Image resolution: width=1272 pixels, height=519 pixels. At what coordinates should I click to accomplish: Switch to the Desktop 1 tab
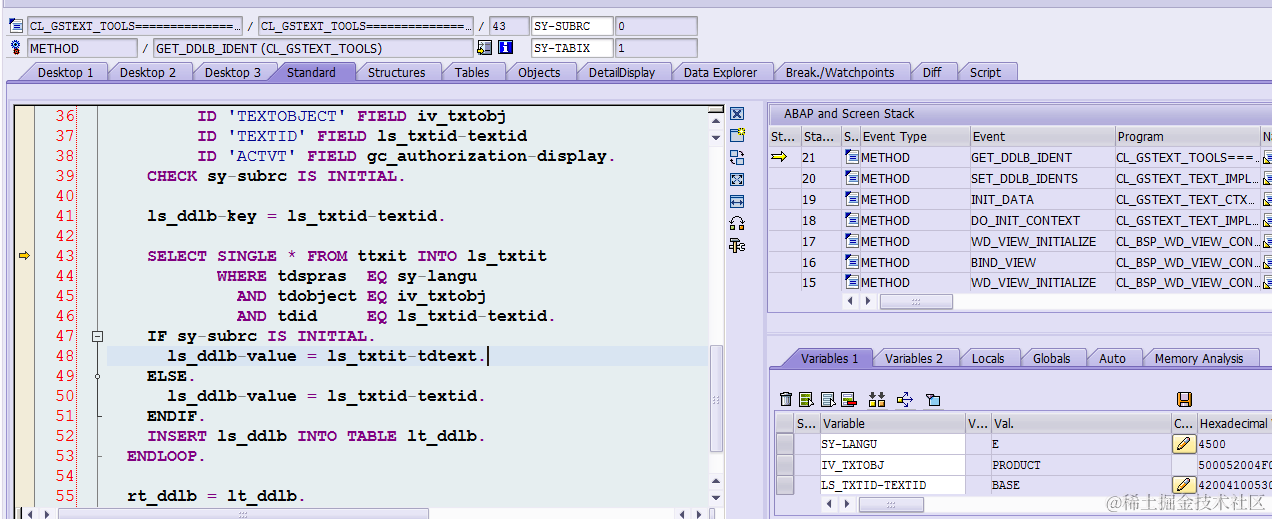click(x=65, y=72)
